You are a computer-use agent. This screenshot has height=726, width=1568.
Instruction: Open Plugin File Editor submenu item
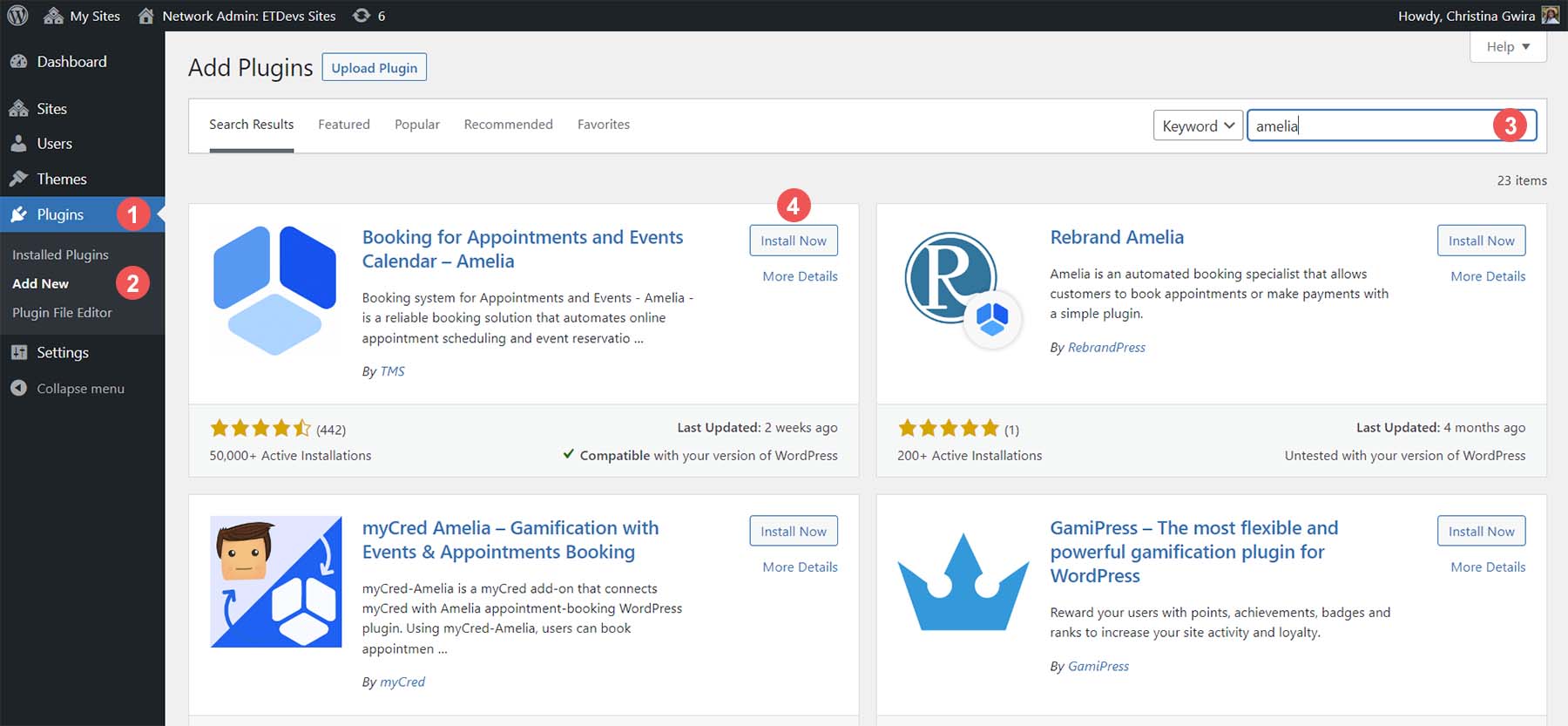62,313
